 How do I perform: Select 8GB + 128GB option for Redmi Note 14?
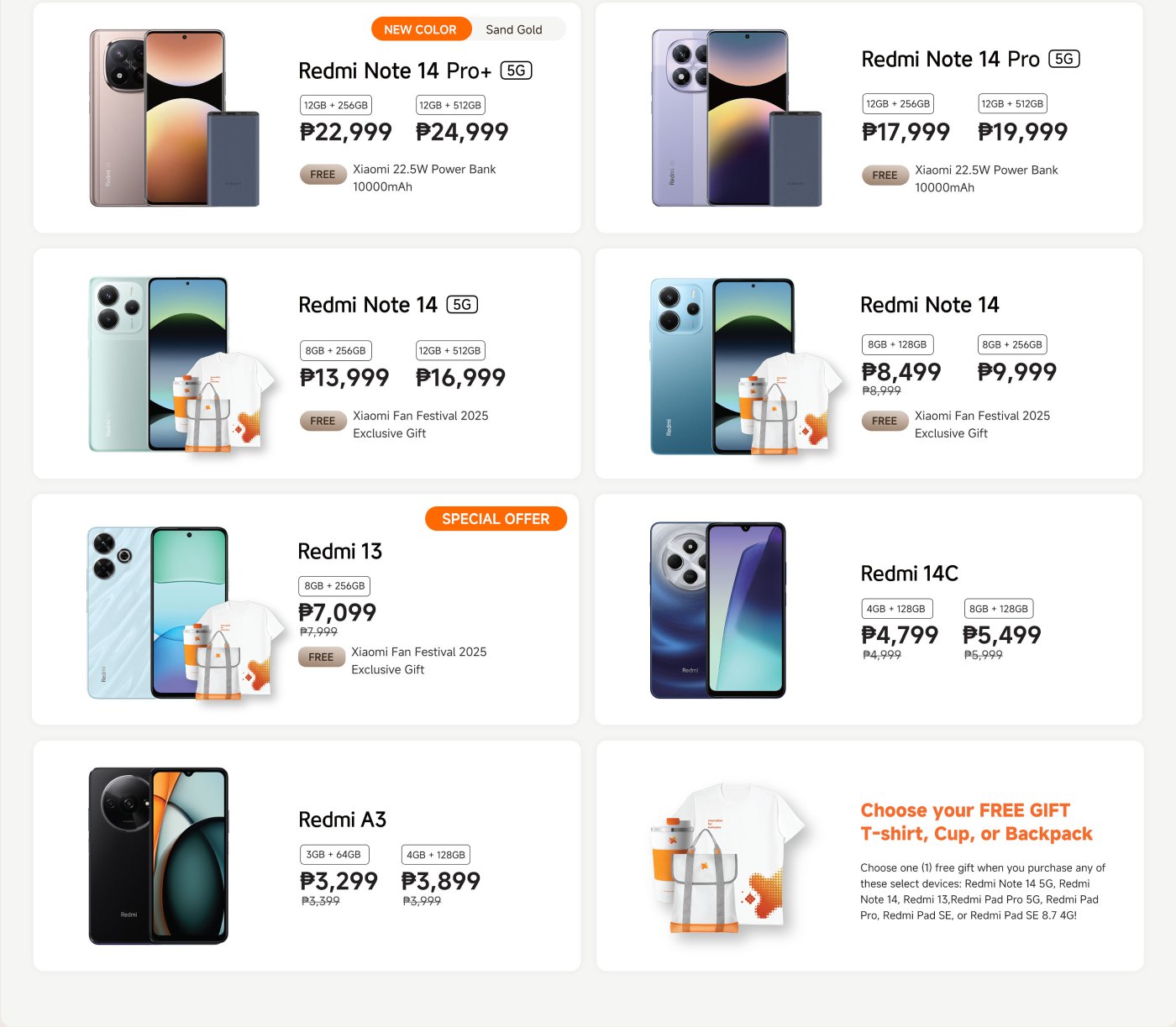tap(897, 344)
